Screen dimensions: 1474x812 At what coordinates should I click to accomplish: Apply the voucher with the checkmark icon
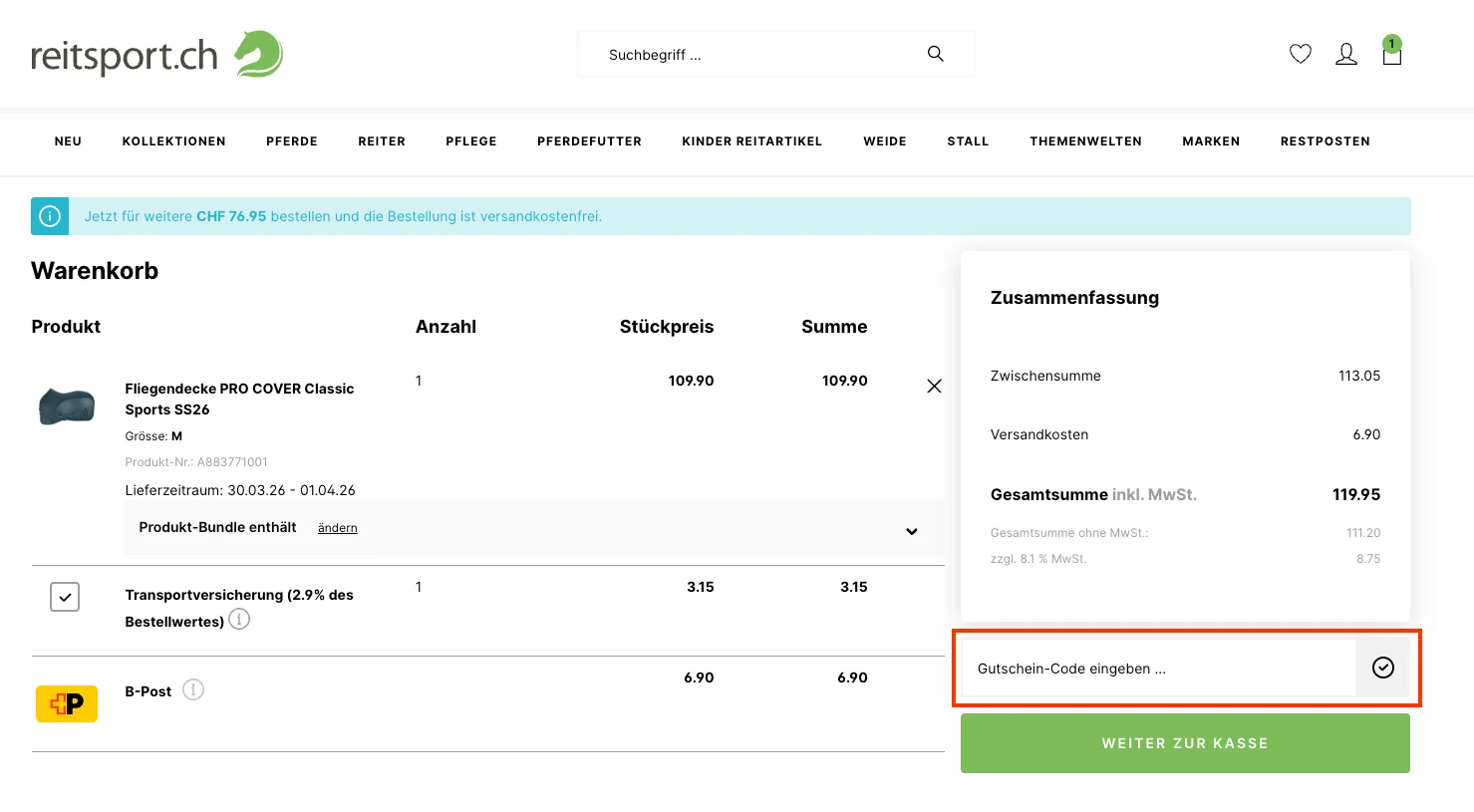pos(1383,668)
